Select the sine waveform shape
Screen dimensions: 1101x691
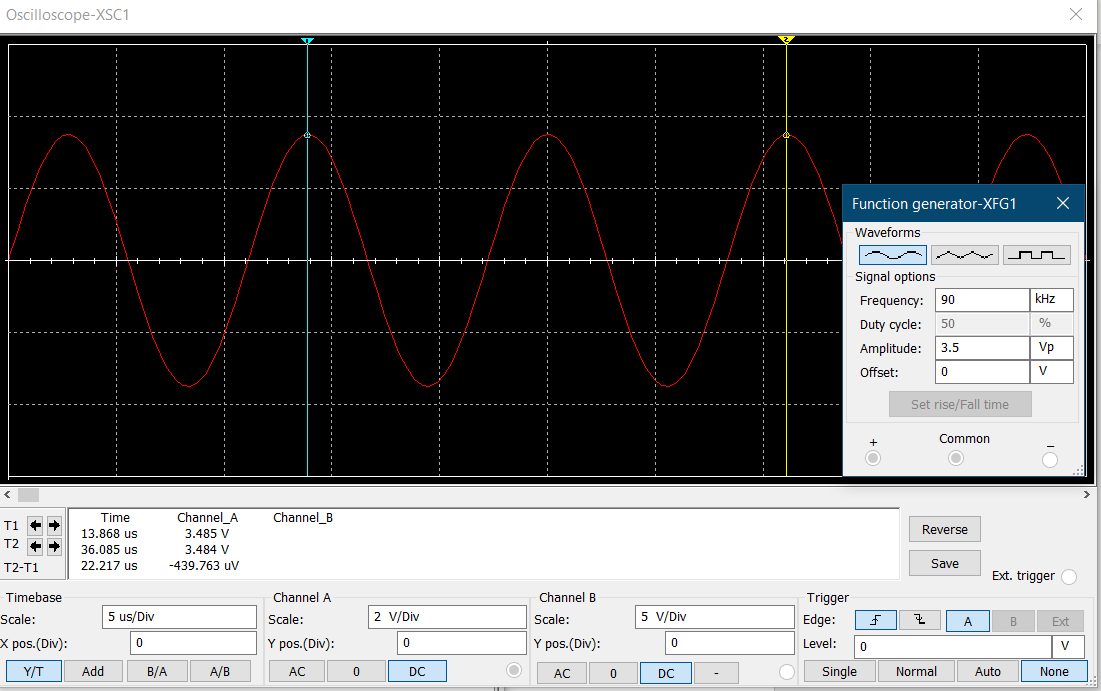coord(891,254)
